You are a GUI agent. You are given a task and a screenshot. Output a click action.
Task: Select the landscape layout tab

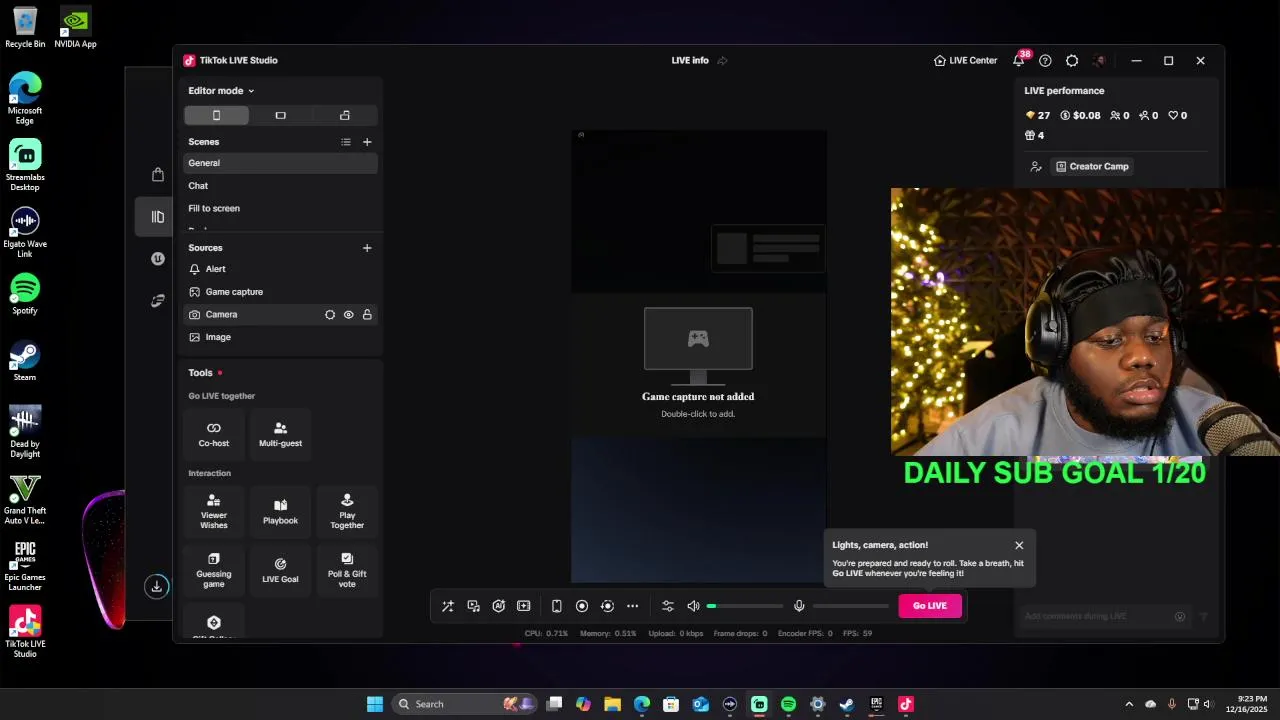pyautogui.click(x=280, y=115)
